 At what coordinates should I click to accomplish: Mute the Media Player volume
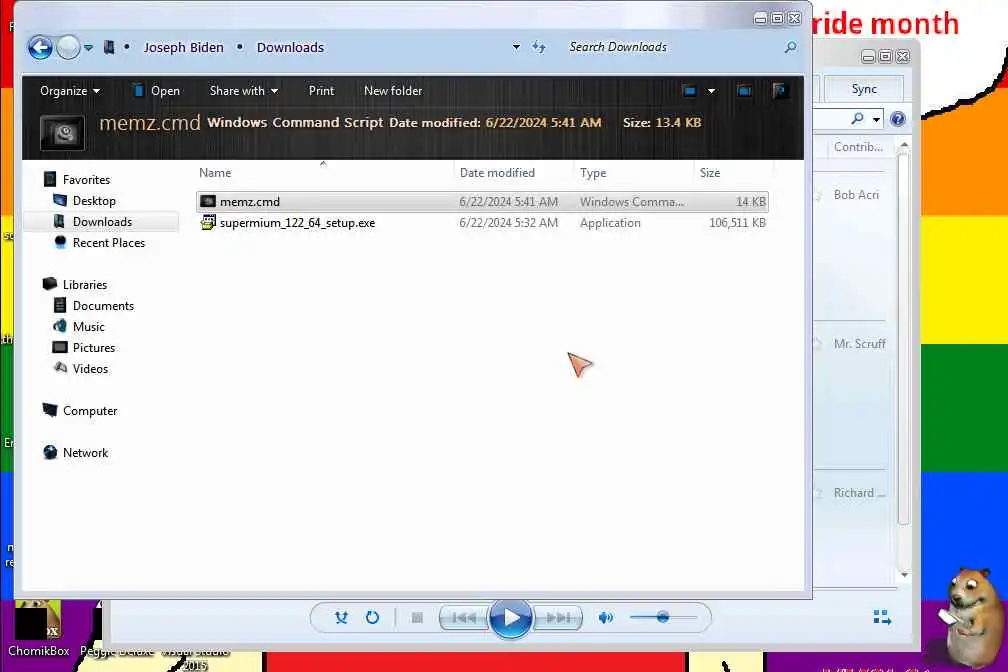pos(606,618)
